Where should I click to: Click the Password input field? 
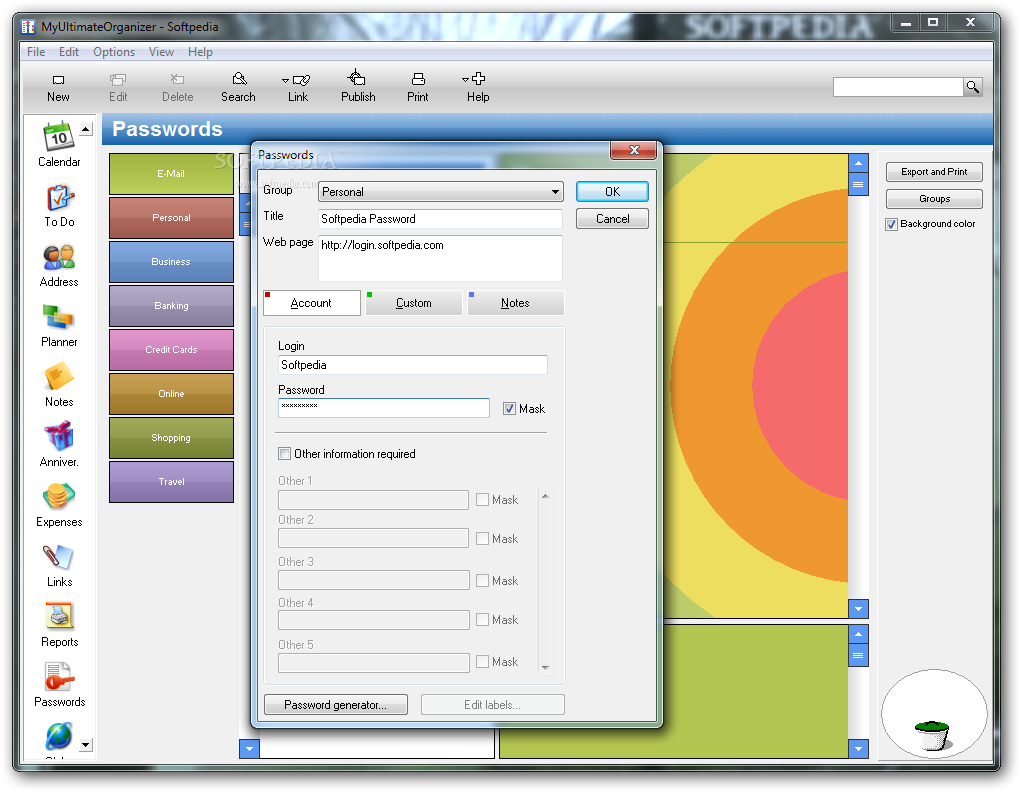(x=384, y=408)
